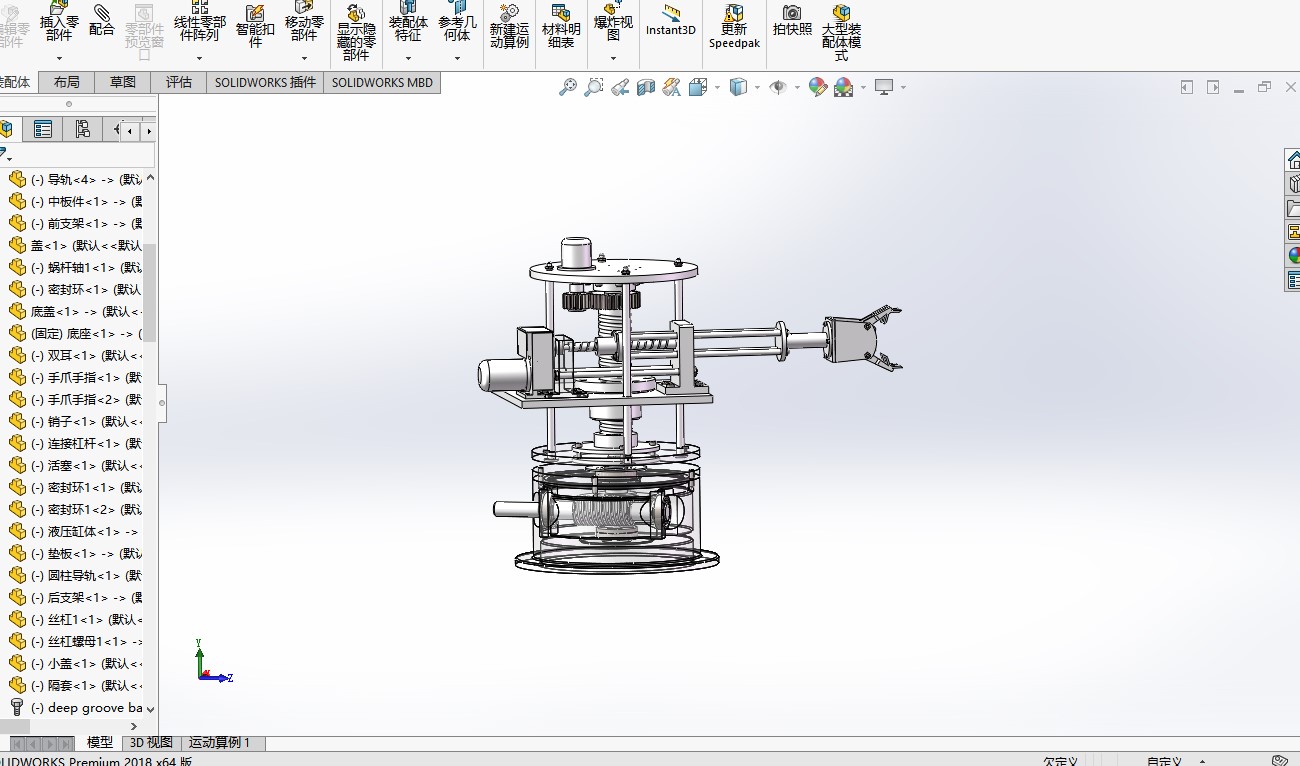Screen dimensions: 1300x766
Task: Switch to the SOLIDWORKS MBD tab
Action: (382, 82)
